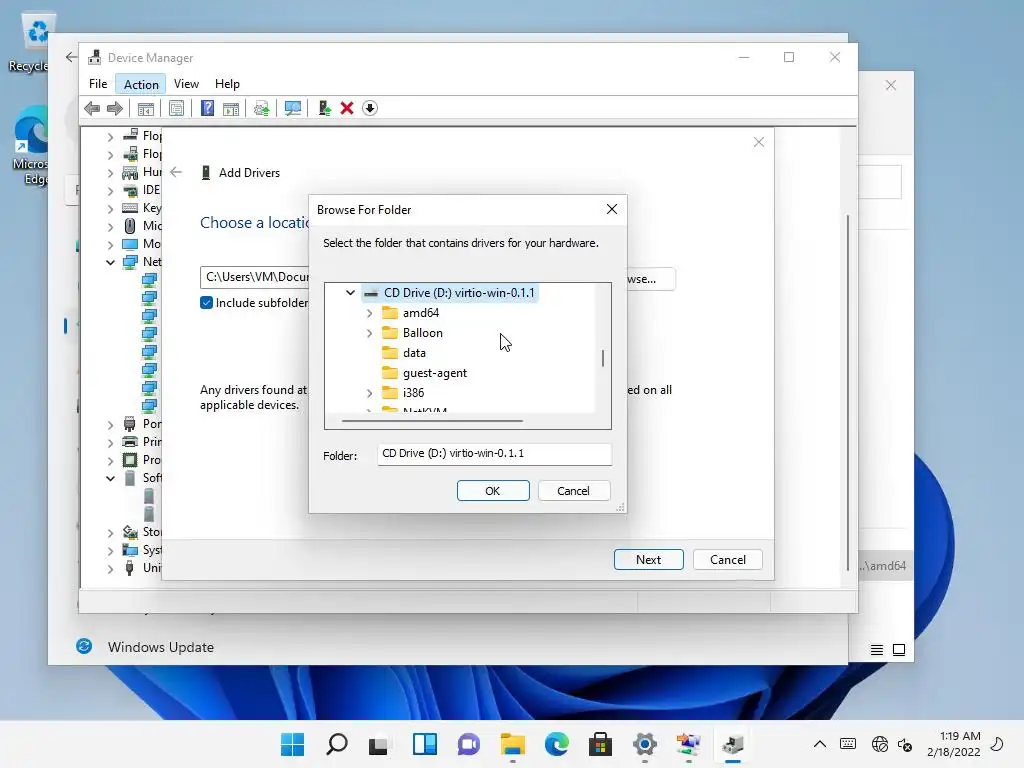This screenshot has width=1024, height=768.
Task: Launch Microsoft Edge from the taskbar
Action: [x=556, y=744]
